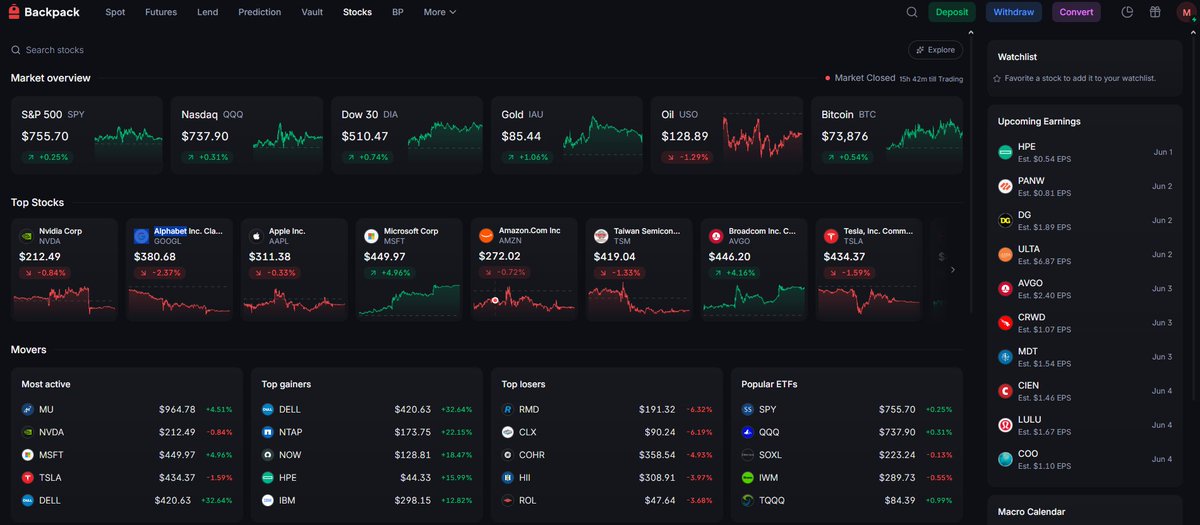The width and height of the screenshot is (1200, 525).
Task: Click RMD icon in Top losers
Action: coord(508,409)
